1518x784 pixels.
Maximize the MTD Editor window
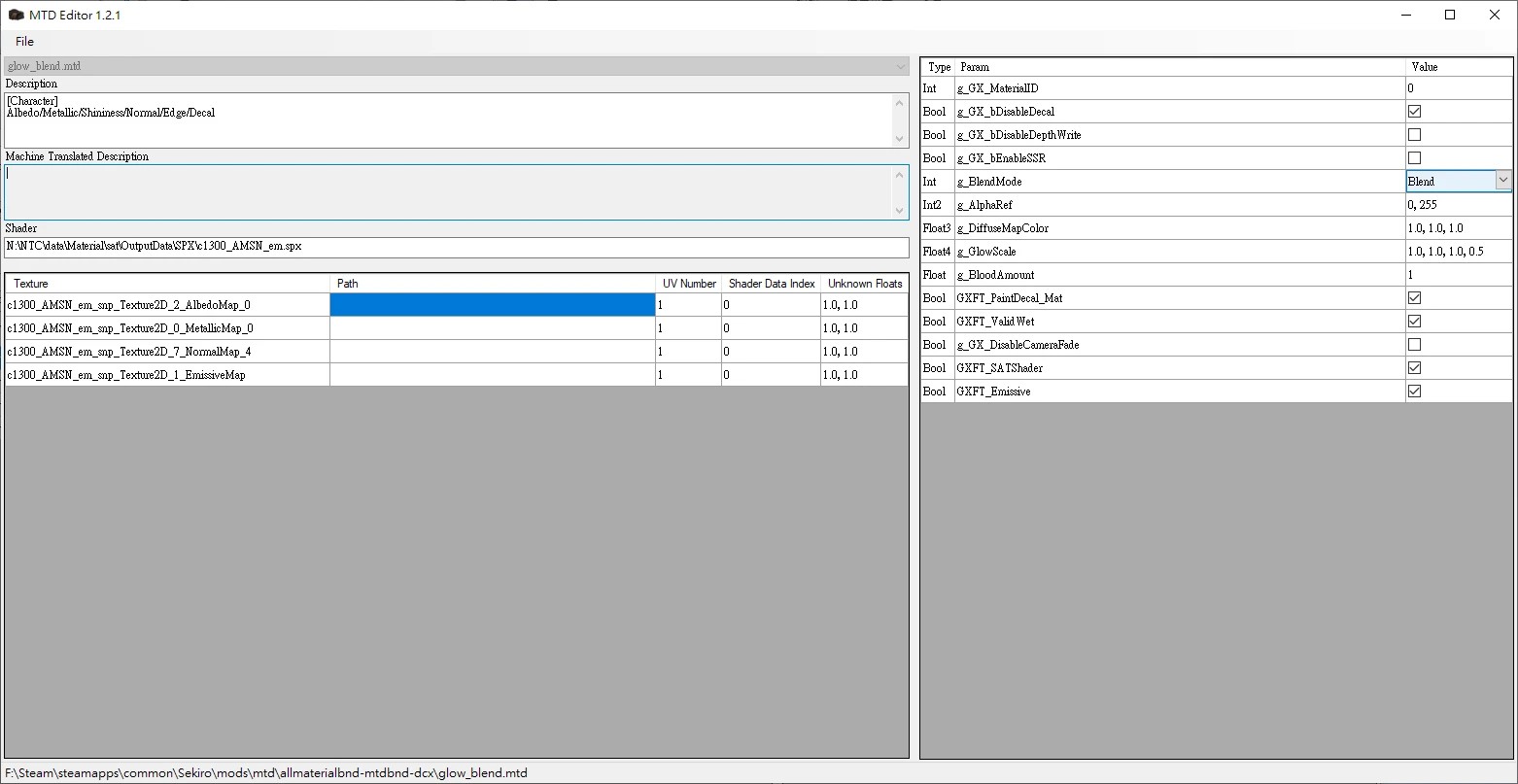pyautogui.click(x=1450, y=15)
